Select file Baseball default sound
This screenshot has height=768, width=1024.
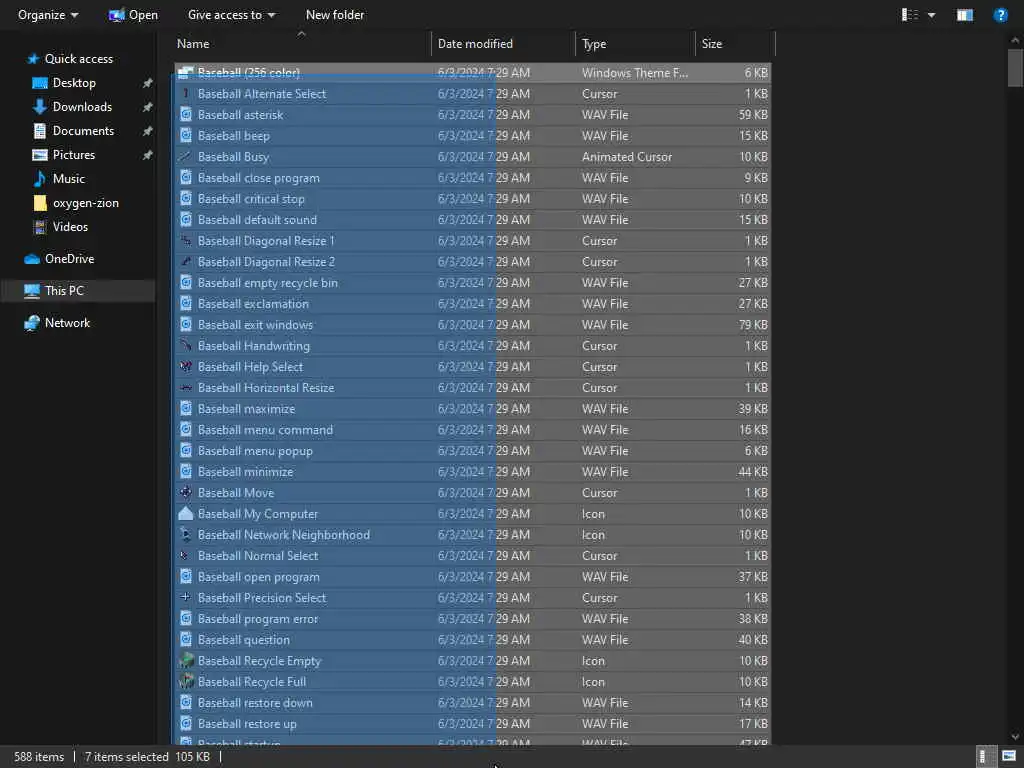(x=473, y=219)
